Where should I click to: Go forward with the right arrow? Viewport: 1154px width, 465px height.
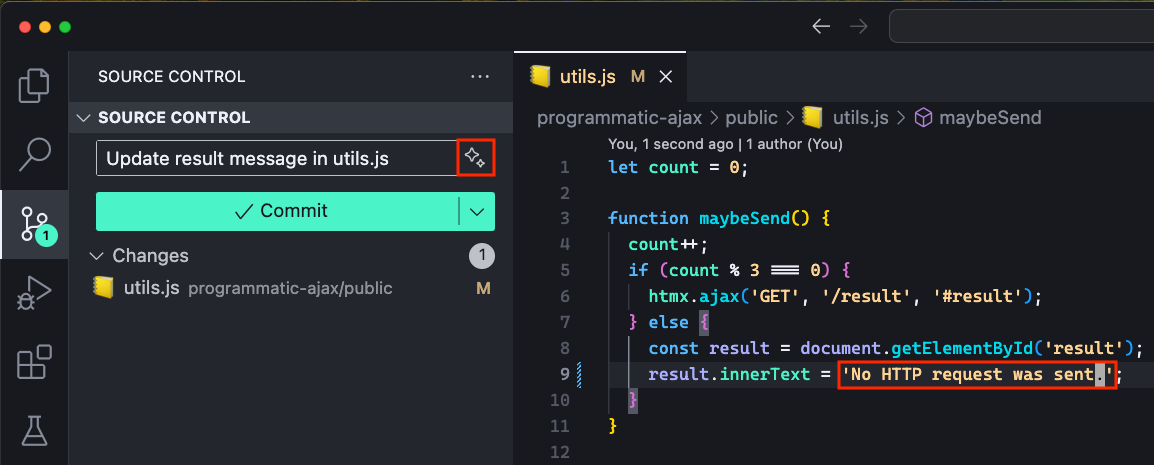coord(858,27)
